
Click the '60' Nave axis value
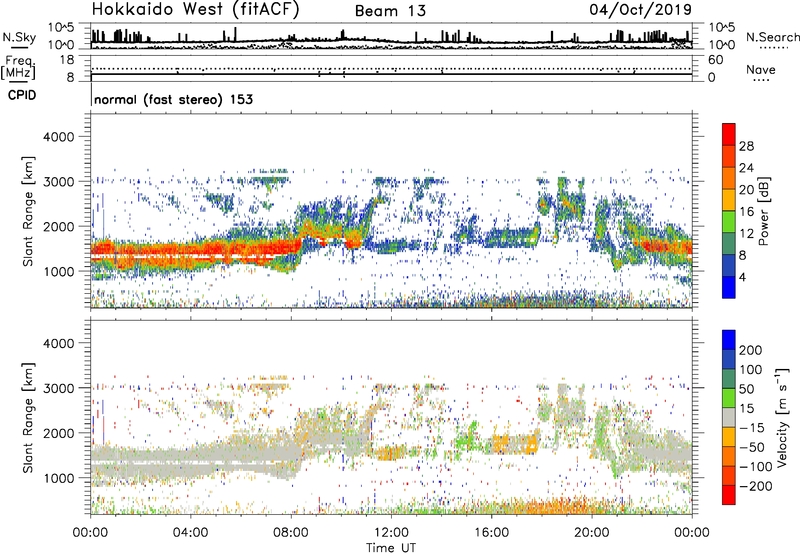[x=716, y=60]
